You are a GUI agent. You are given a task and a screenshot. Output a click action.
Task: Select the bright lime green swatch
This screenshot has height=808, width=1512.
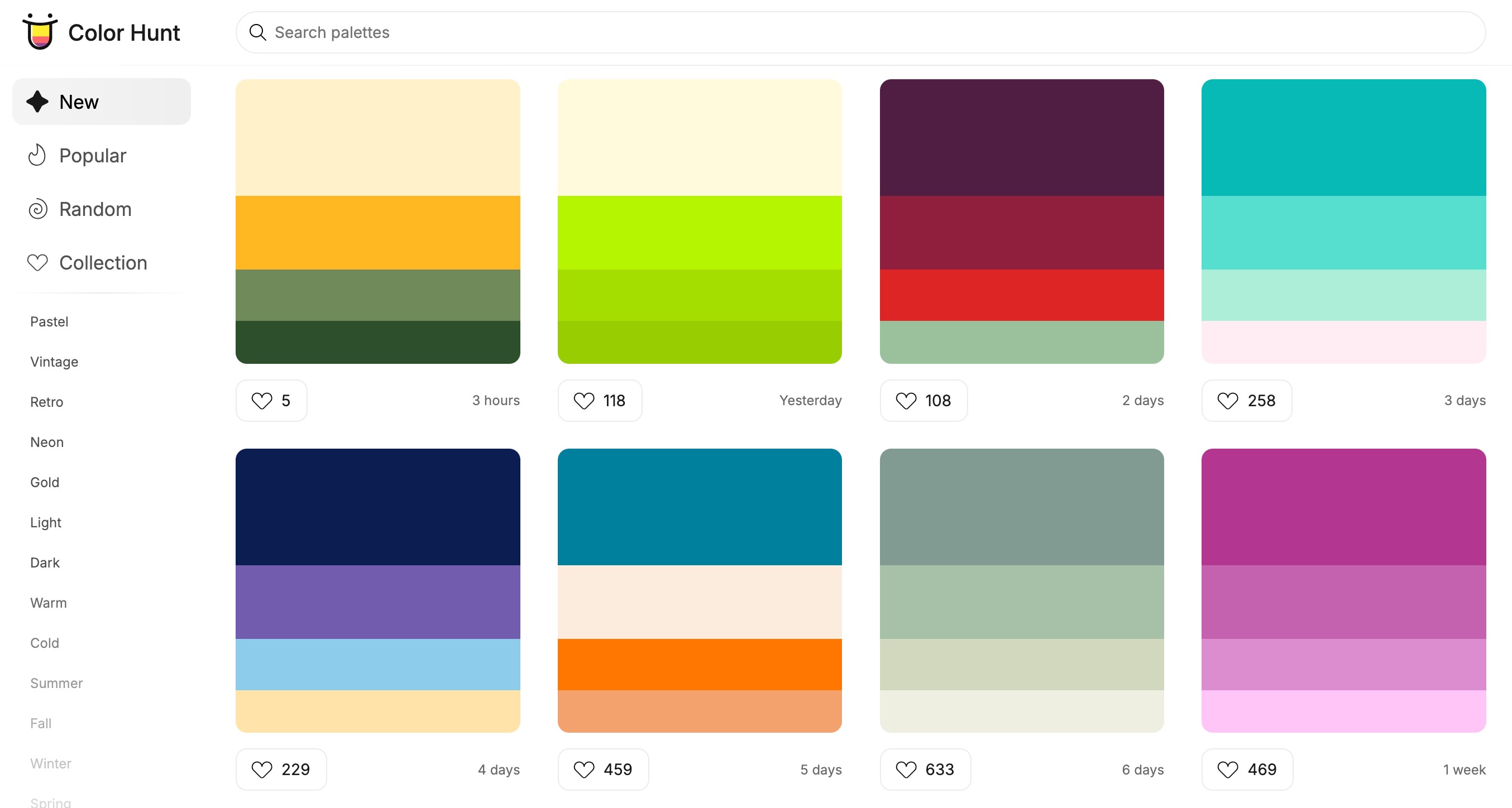(700, 232)
